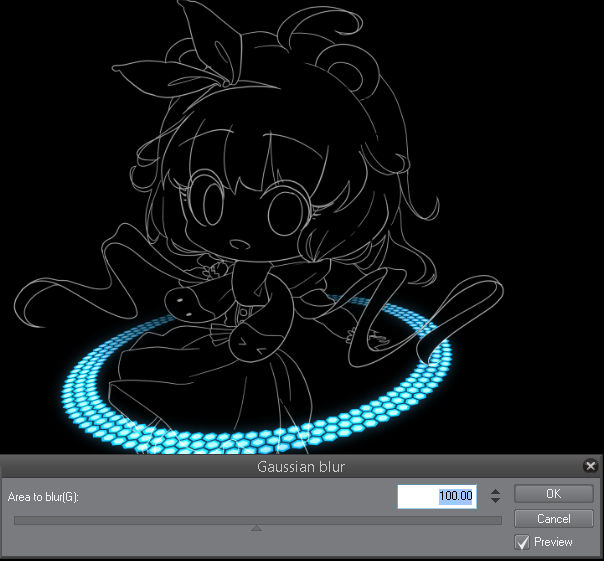Click the Area to blur(G) label
The height and width of the screenshot is (561, 604).
pyautogui.click(x=43, y=497)
